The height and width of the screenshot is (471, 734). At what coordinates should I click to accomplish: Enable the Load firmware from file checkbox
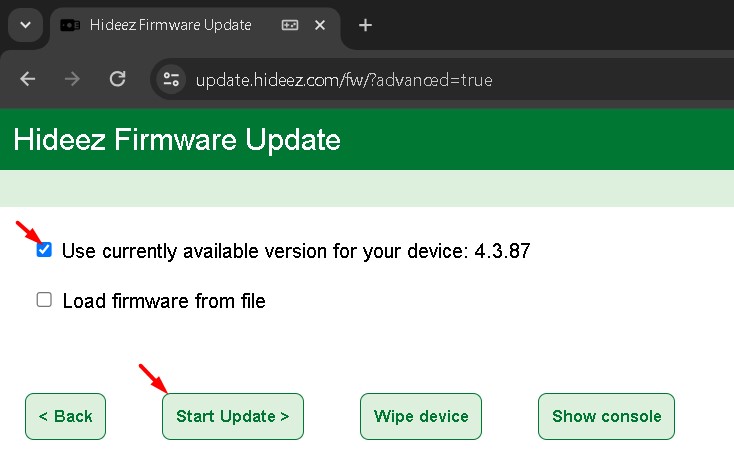point(44,300)
